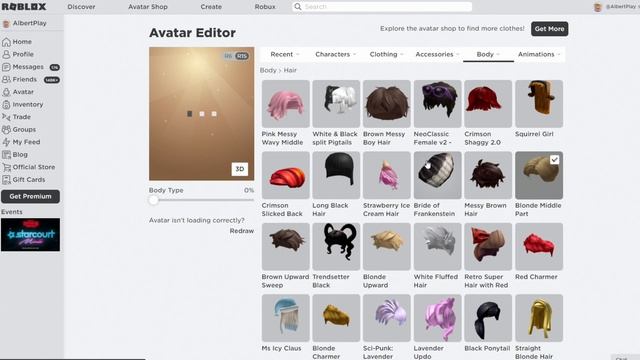Open the Profile sidebar icon
Screen dimensions: 640x360
coord(6,54)
